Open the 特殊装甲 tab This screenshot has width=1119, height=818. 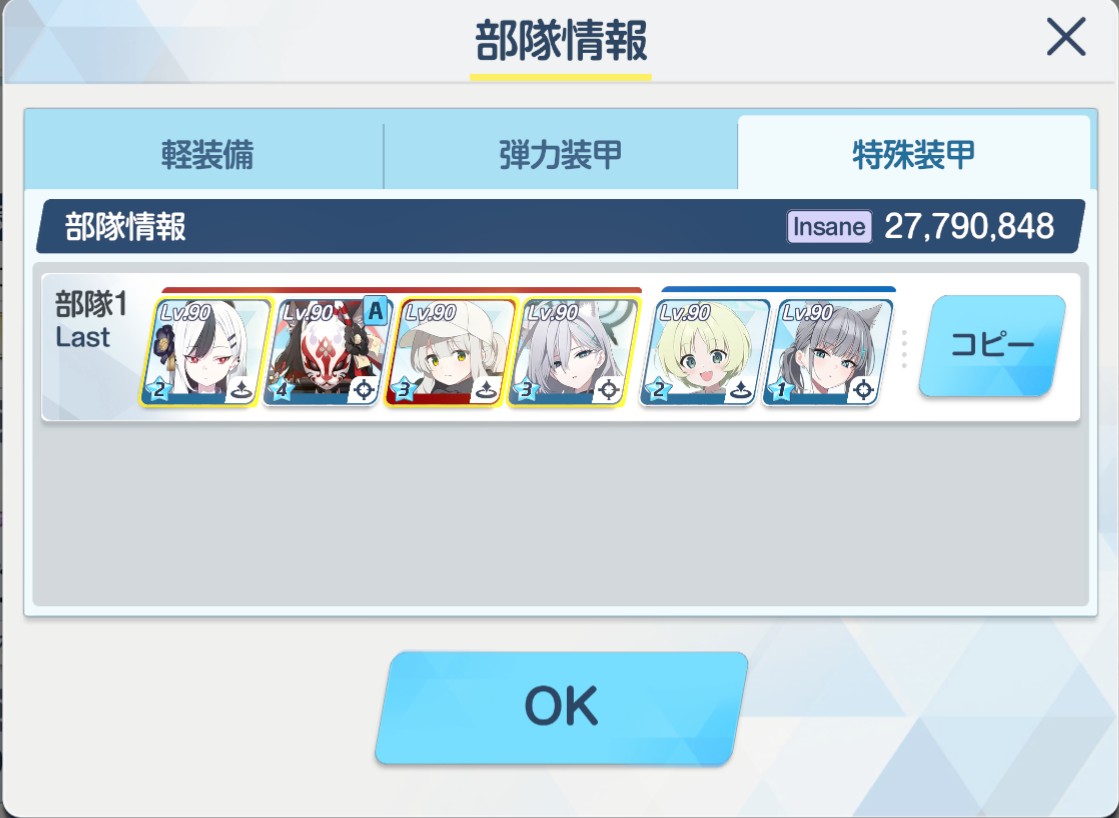point(913,153)
